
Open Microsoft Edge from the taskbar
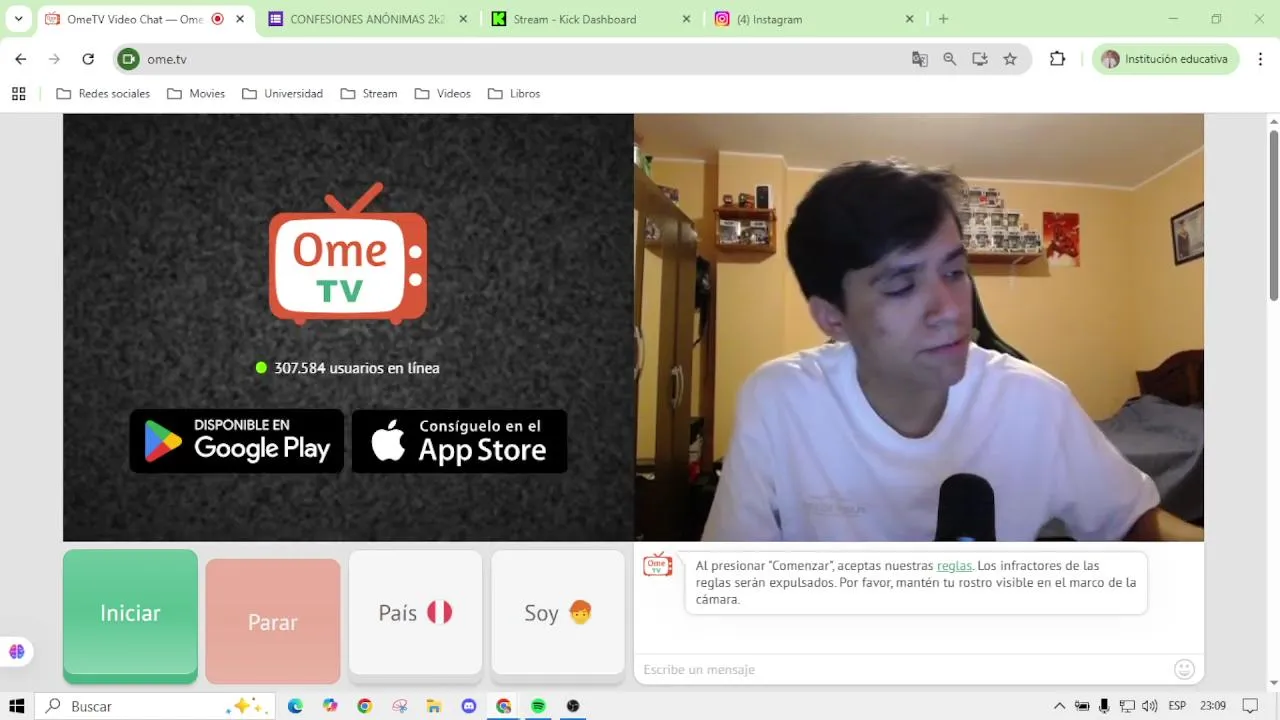point(295,706)
